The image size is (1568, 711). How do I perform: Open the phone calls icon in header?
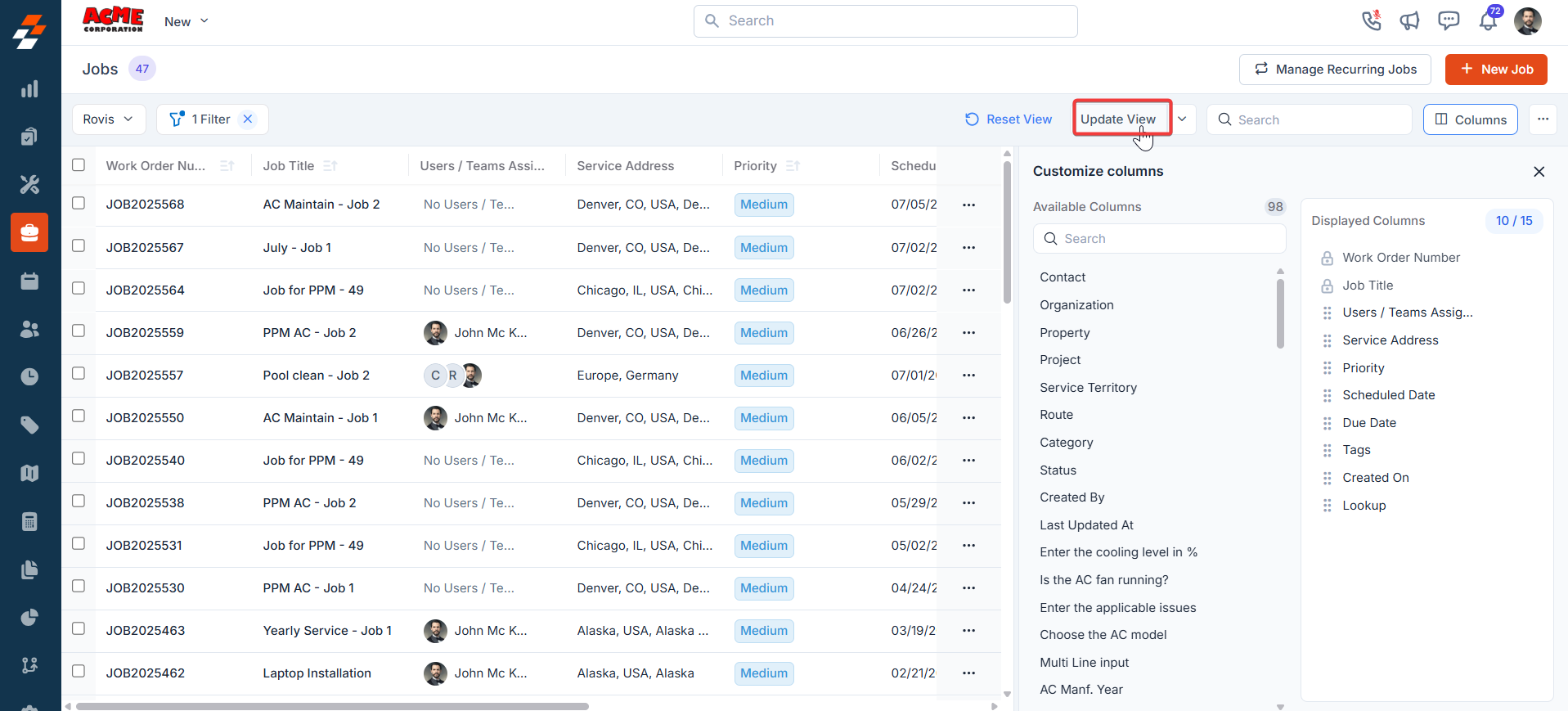(x=1372, y=20)
